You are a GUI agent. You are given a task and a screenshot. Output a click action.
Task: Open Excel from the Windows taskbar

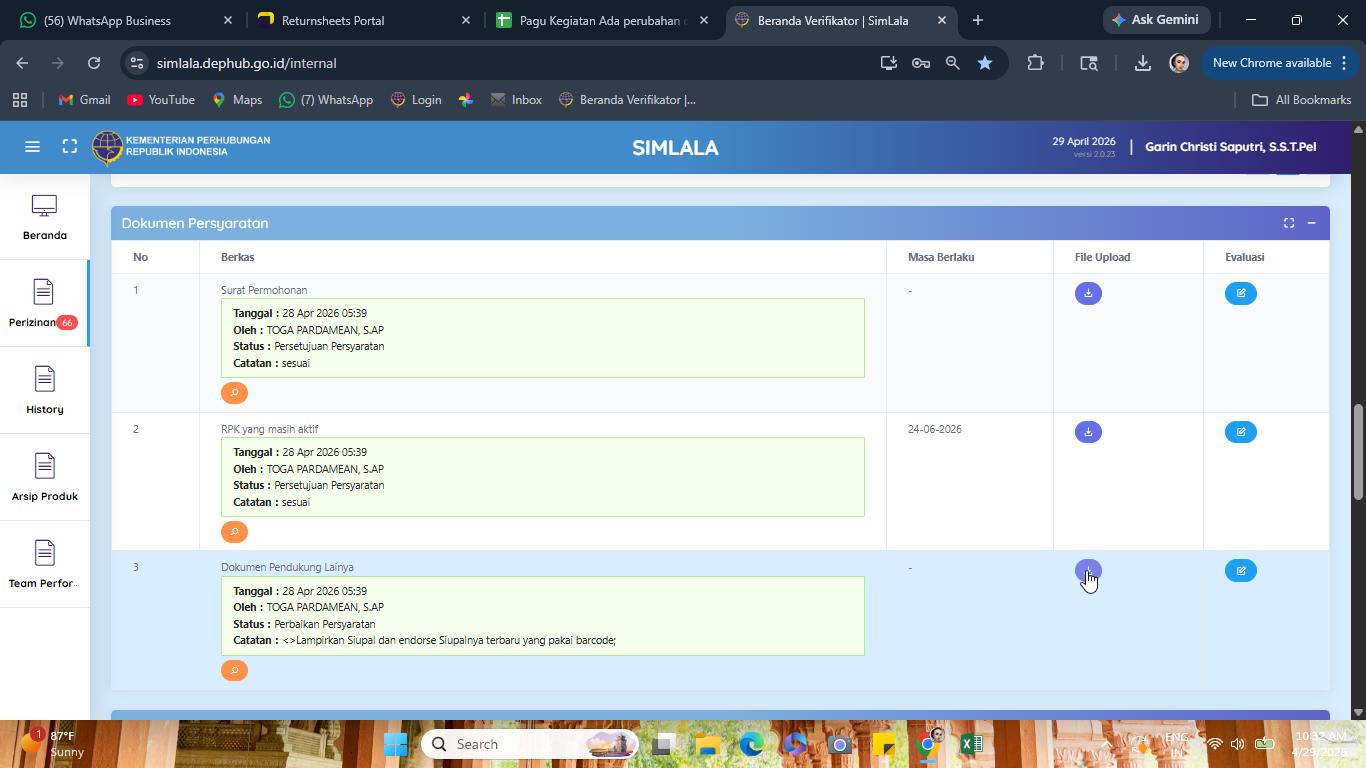pos(970,744)
